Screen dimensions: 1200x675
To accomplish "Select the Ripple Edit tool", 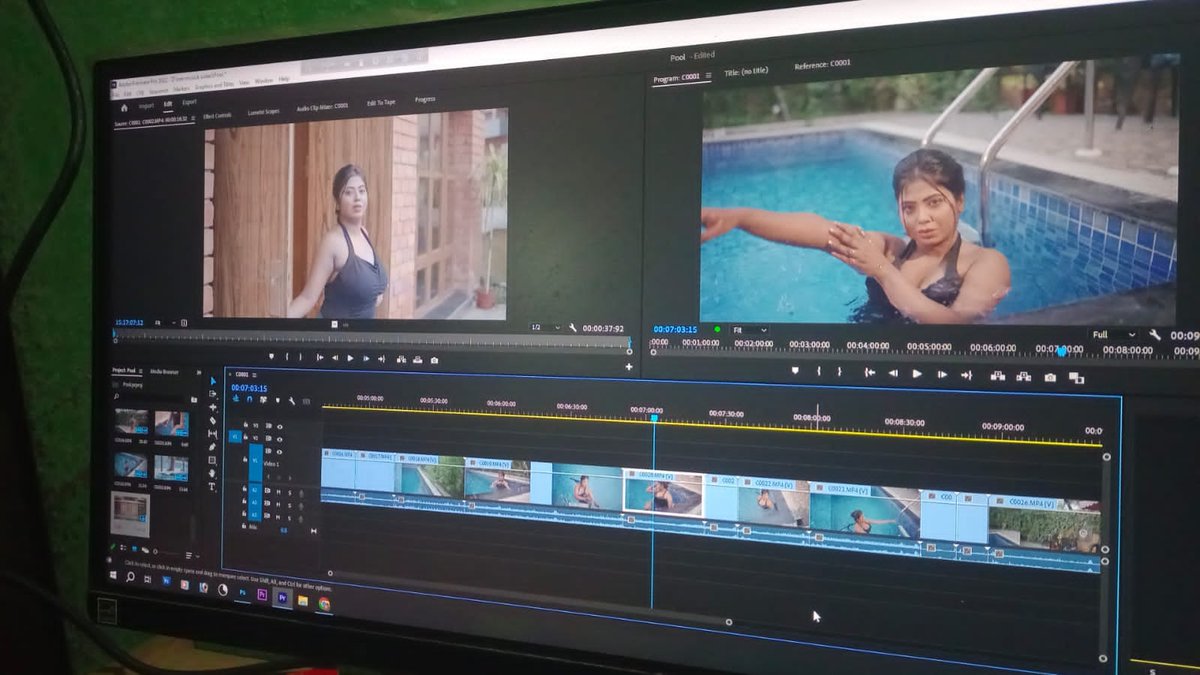I will (x=212, y=407).
